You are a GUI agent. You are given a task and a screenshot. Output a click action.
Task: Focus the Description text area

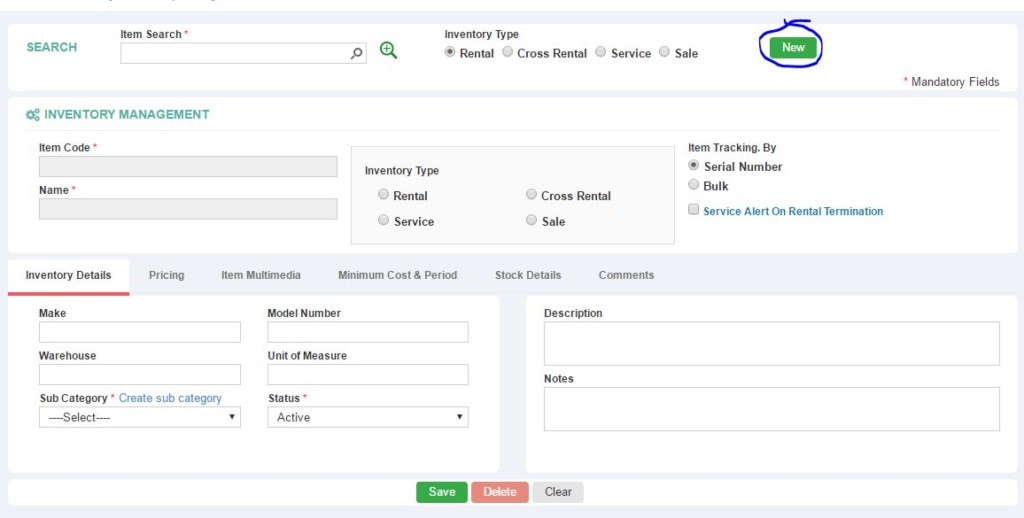tap(771, 343)
